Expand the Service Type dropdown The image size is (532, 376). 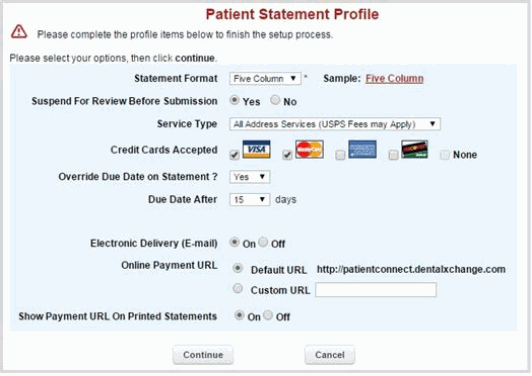(x=335, y=124)
